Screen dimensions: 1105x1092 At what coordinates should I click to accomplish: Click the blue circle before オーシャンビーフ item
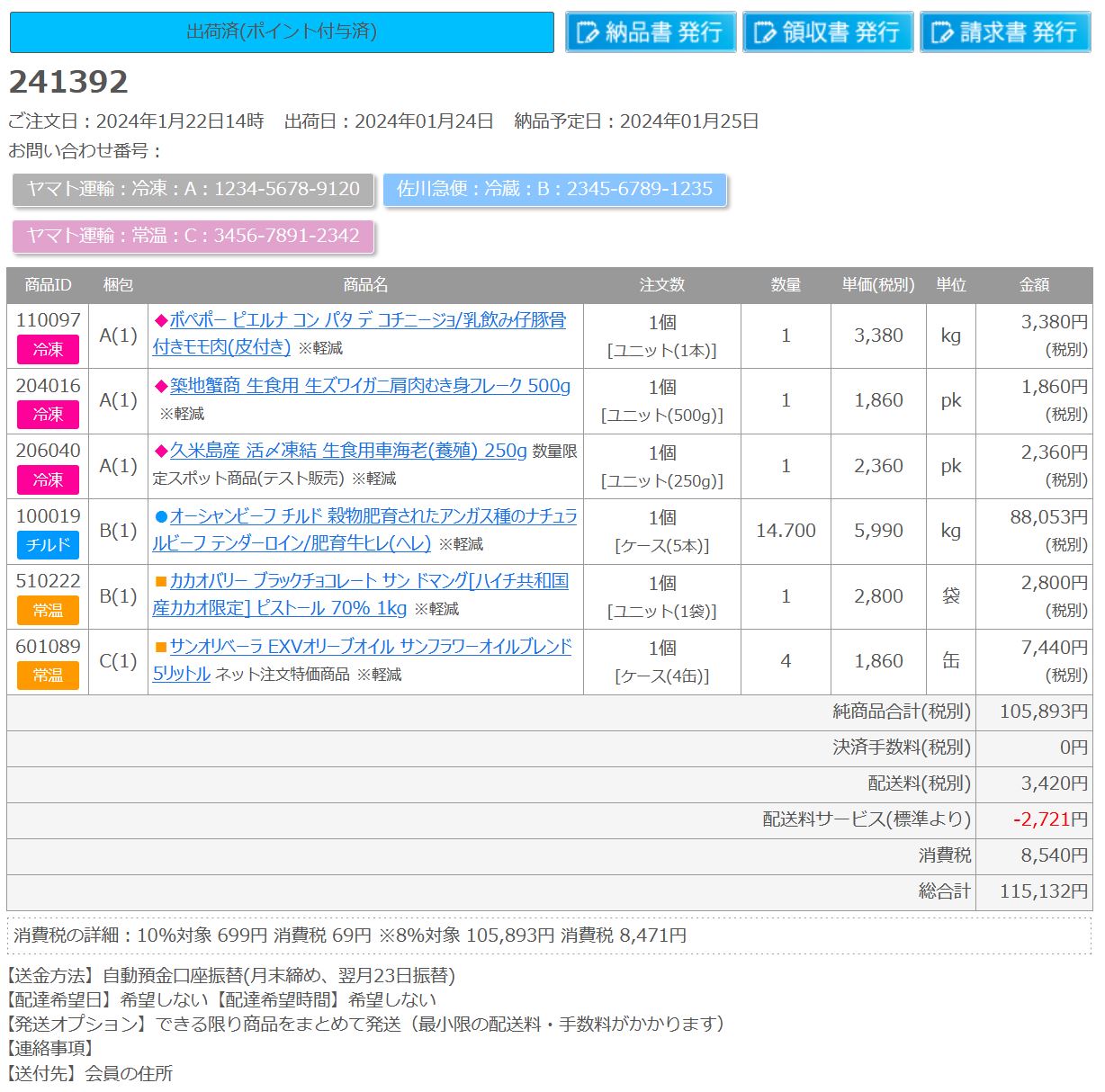162,516
